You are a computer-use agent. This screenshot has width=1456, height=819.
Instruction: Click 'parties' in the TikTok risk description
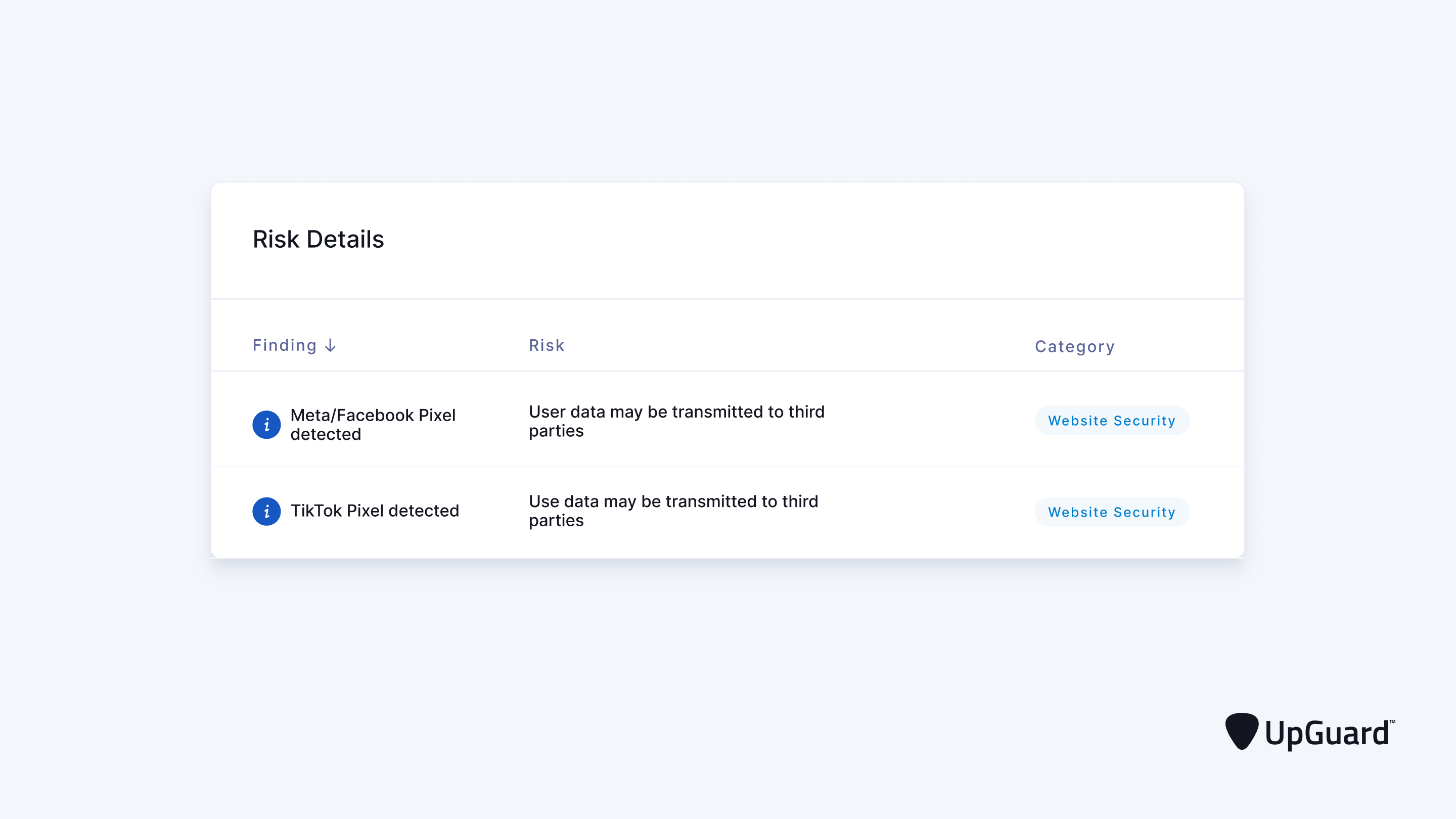pos(556,521)
